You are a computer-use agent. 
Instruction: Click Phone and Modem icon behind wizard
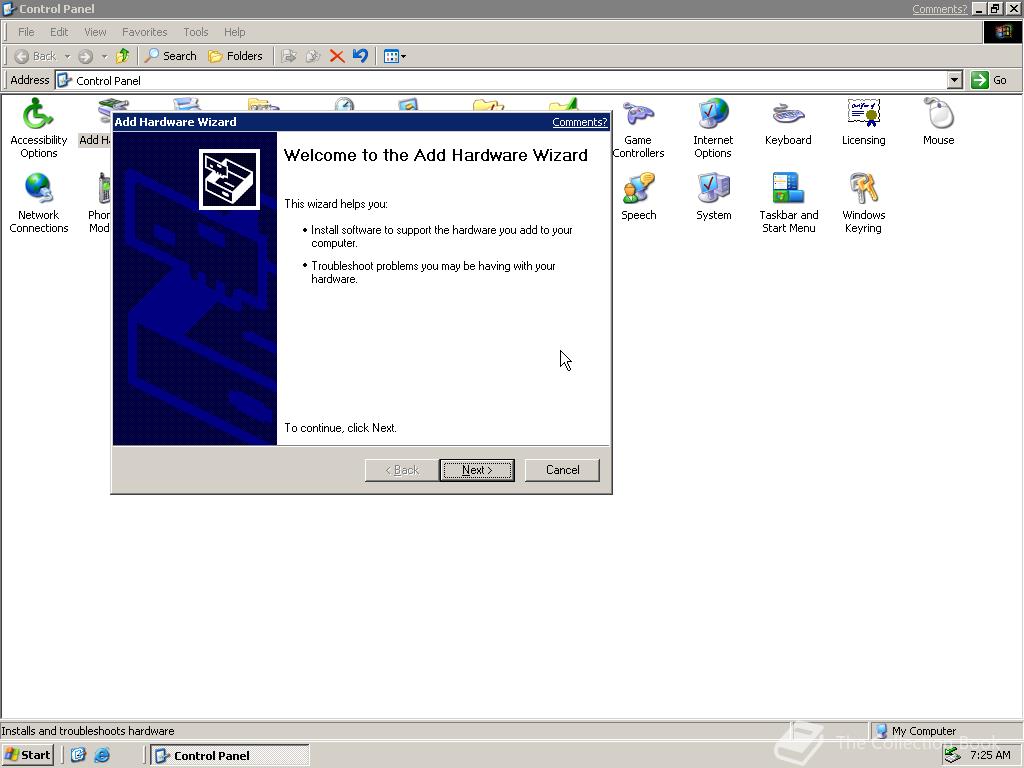point(99,202)
